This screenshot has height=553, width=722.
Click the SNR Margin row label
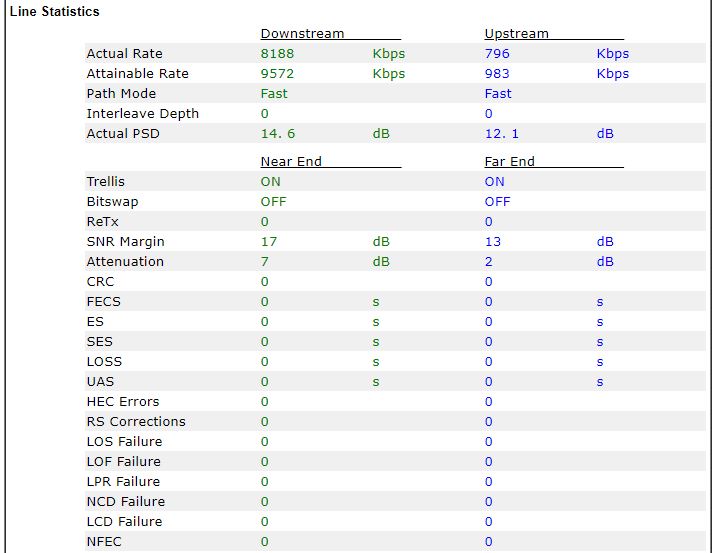pyautogui.click(x=125, y=242)
